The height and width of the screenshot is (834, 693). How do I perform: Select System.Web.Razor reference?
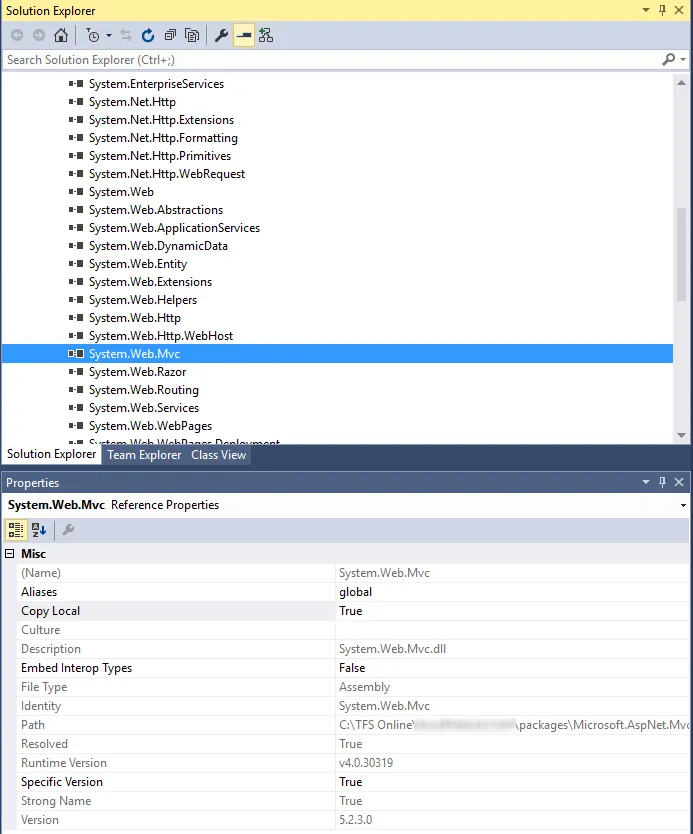point(137,372)
